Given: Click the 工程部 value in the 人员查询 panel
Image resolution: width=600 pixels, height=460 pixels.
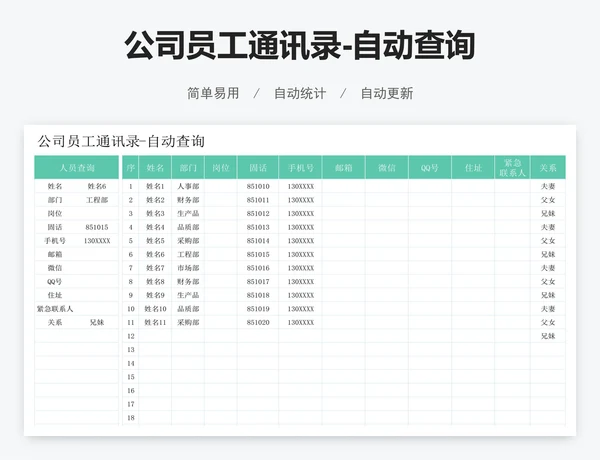Looking at the screenshot, I should (x=97, y=200).
